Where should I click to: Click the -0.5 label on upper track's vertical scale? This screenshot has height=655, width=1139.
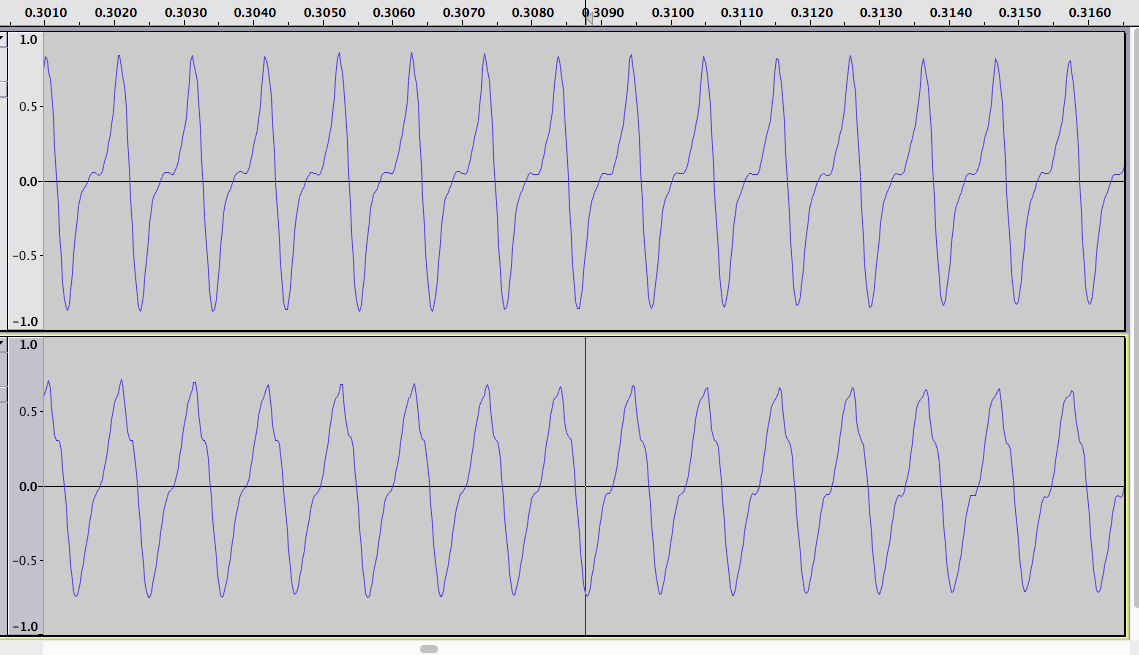25,256
